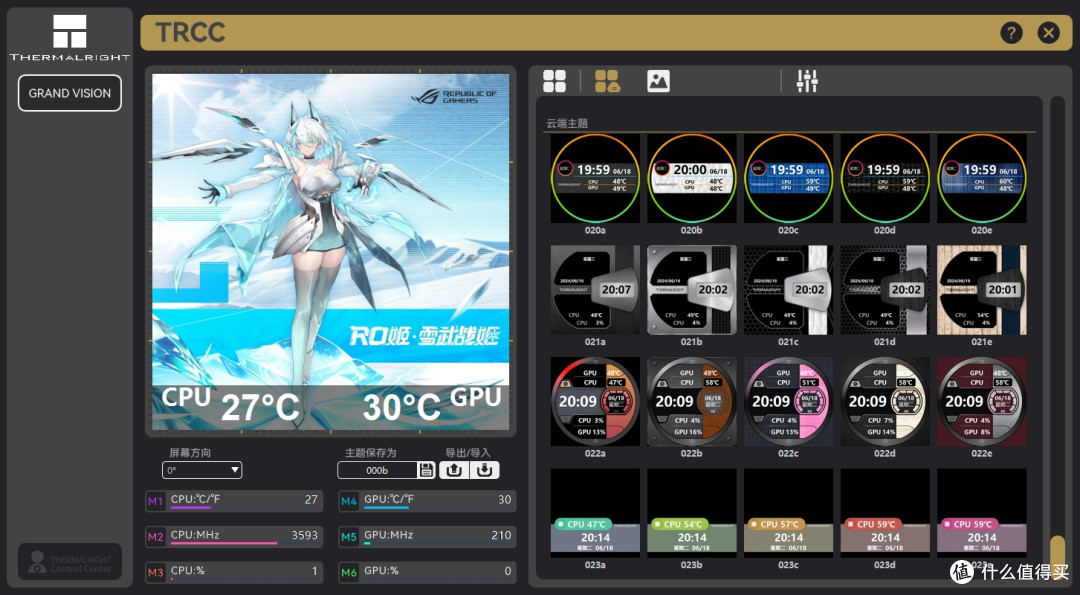The image size is (1080, 595).
Task: Select theme thumbnail 022c
Action: coord(789,401)
